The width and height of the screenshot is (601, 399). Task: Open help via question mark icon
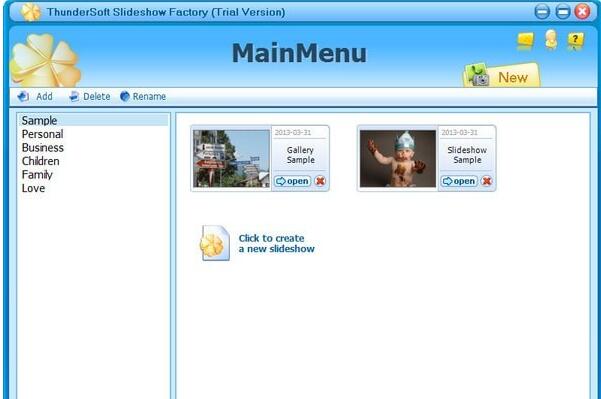(575, 41)
